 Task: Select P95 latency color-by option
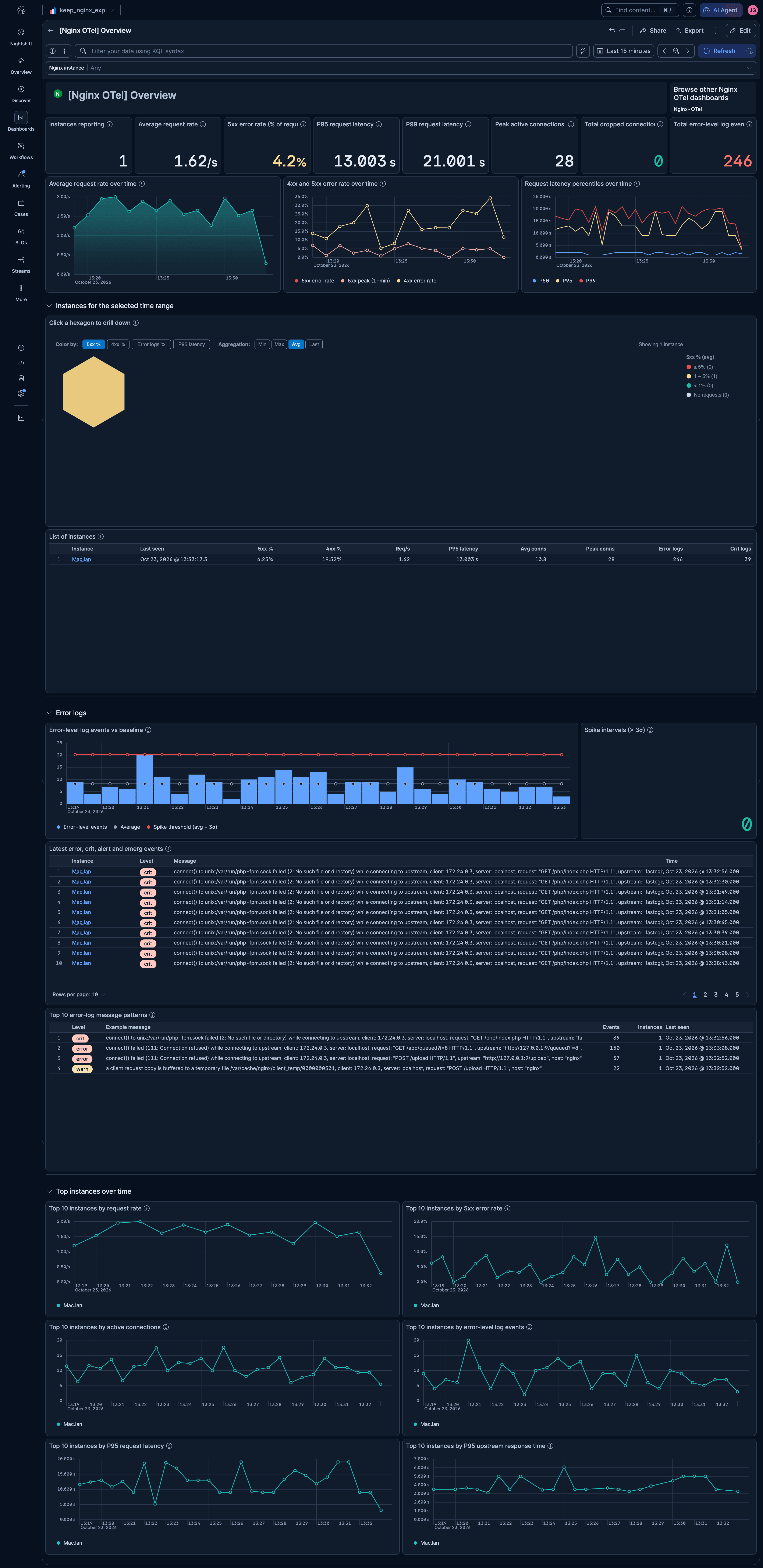192,345
